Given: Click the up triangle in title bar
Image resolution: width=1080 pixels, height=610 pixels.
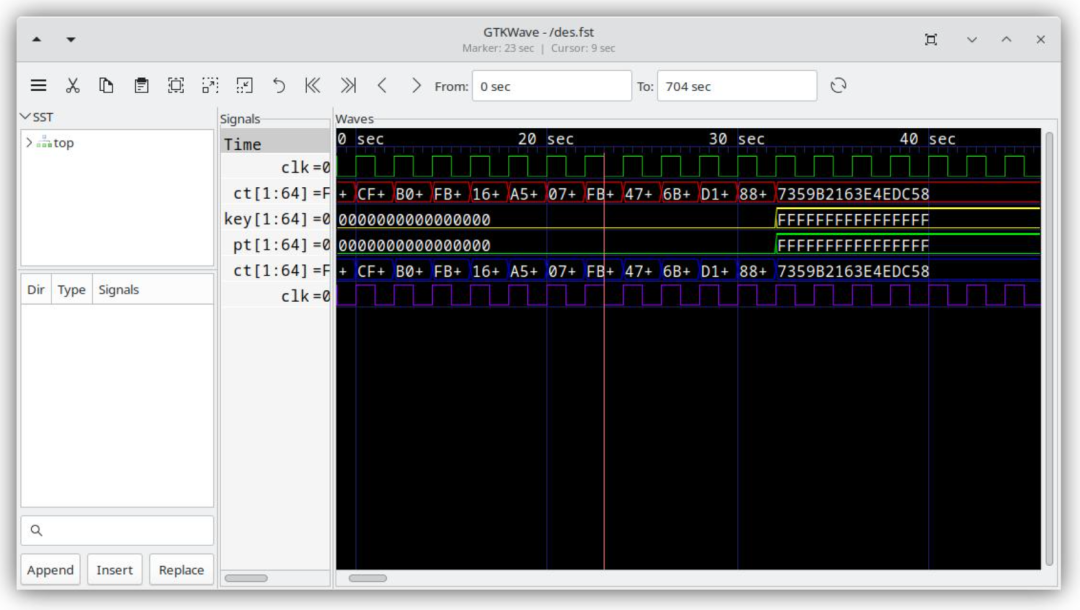Looking at the screenshot, I should 37,40.
